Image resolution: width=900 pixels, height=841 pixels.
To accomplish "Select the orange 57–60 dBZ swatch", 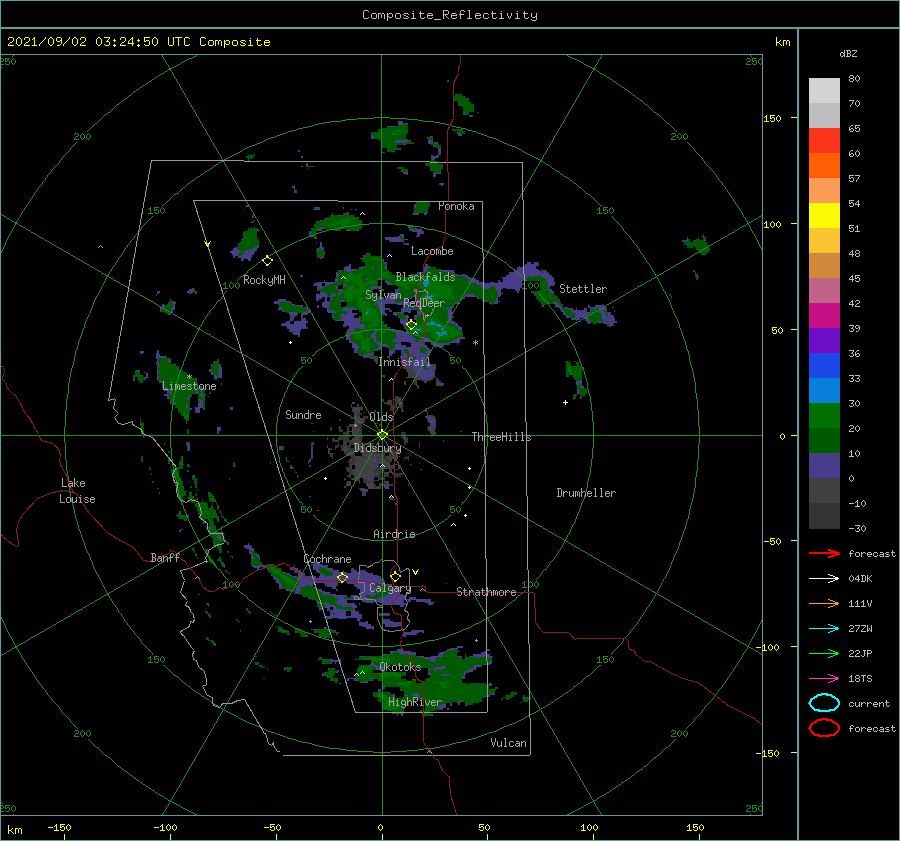I will tap(824, 166).
